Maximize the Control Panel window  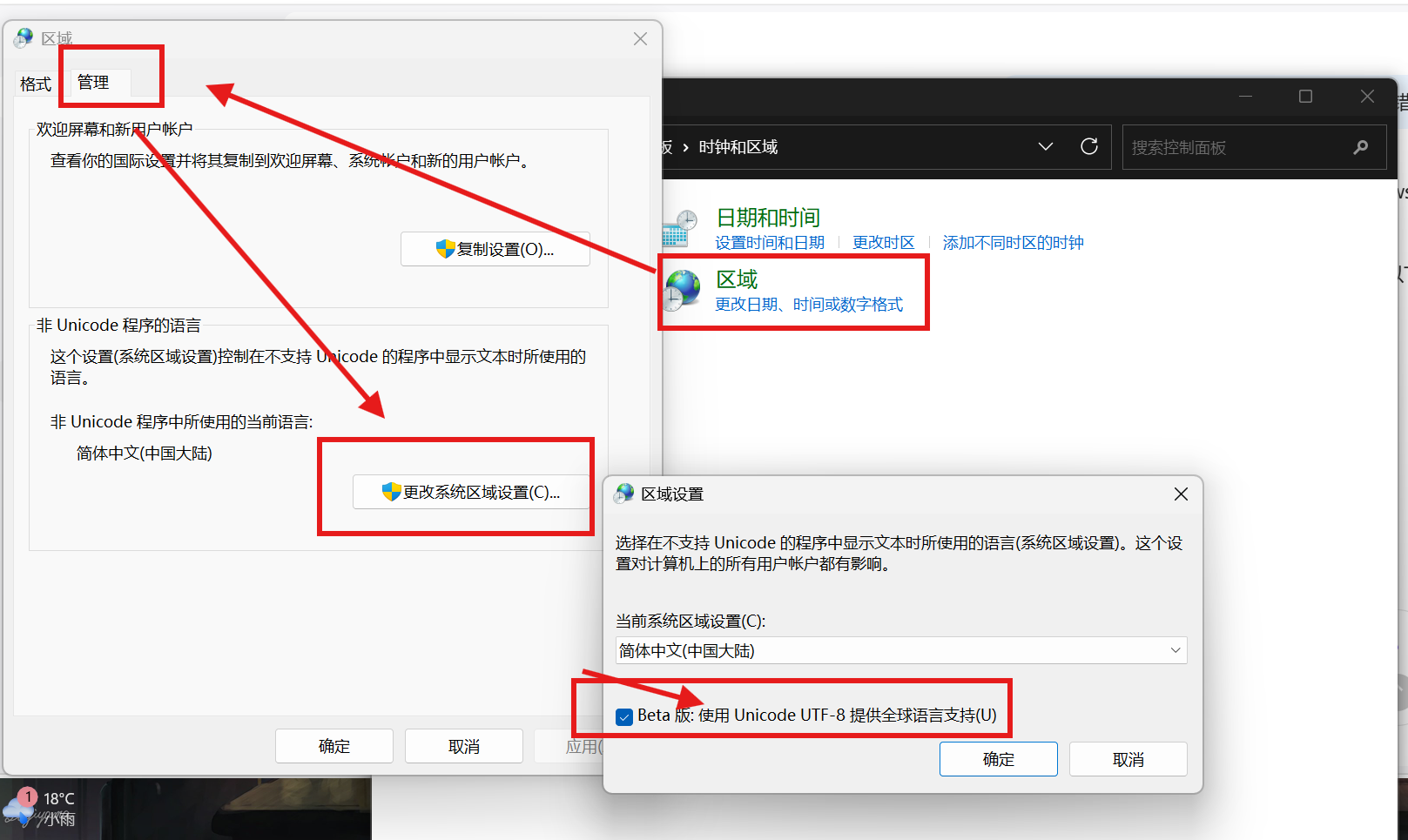pyautogui.click(x=1305, y=96)
